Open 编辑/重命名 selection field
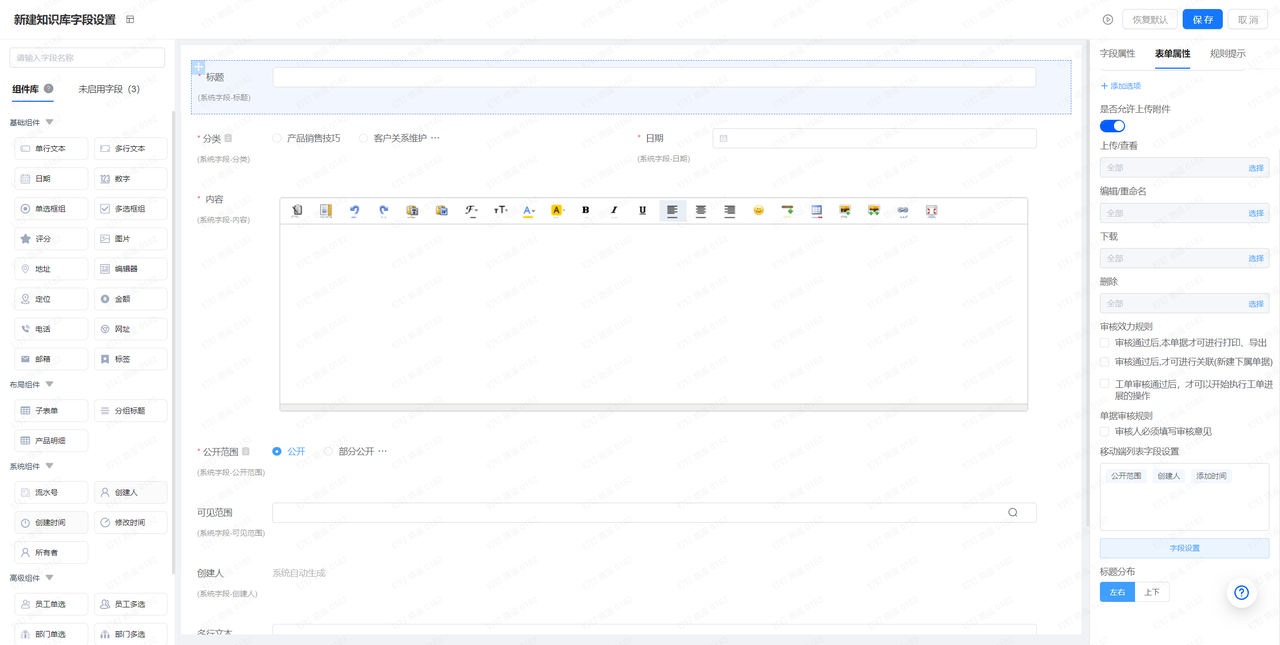Screen dimensions: 1280x645 [1184, 213]
